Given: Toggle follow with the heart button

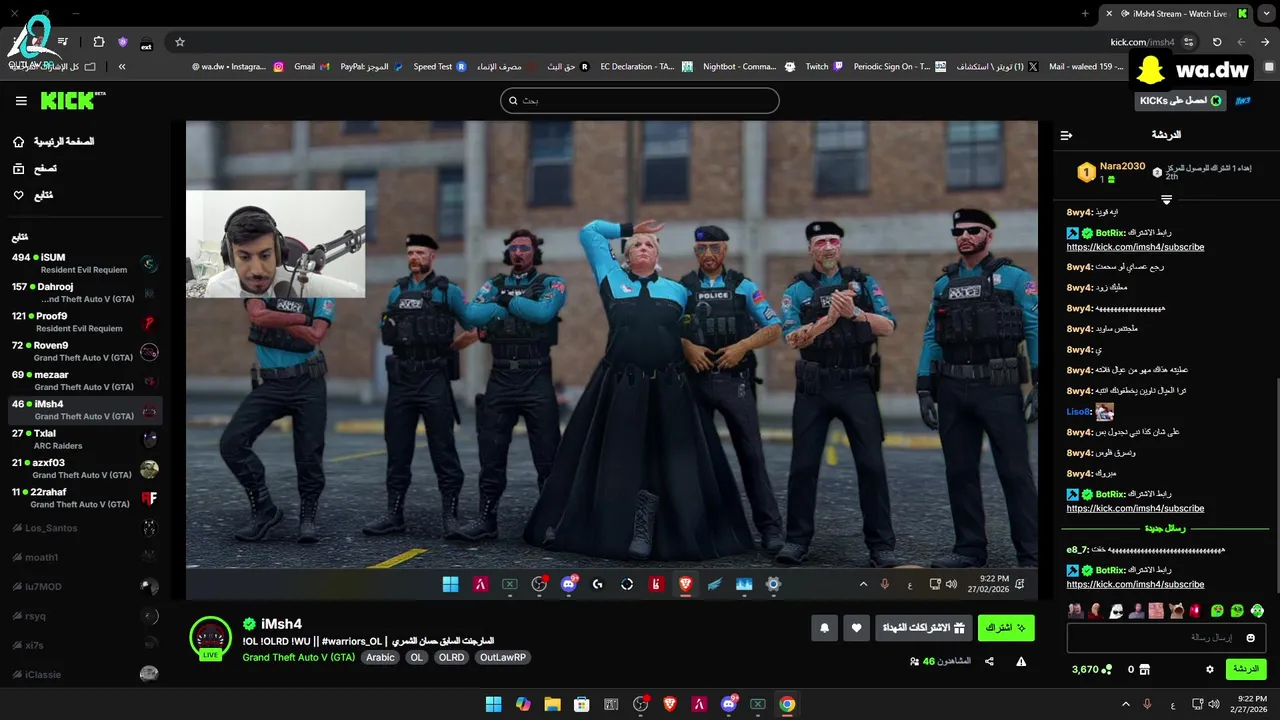Looking at the screenshot, I should [x=856, y=628].
